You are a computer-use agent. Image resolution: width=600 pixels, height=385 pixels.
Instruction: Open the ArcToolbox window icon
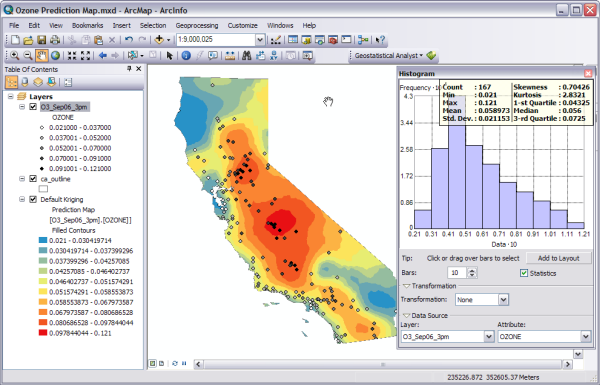333,40
